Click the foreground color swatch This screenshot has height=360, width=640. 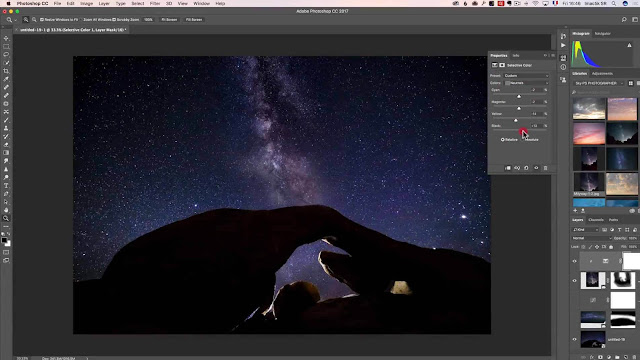pos(4,240)
